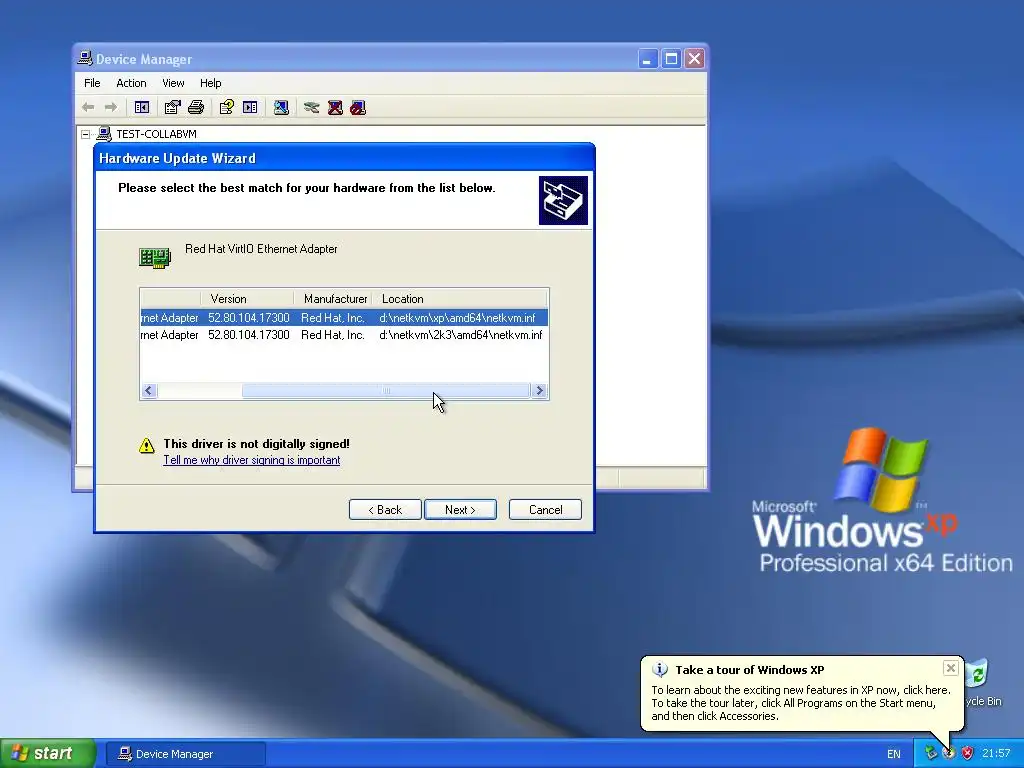Click the TEST-COLLABVM tree label
The width and height of the screenshot is (1024, 768).
157,134
